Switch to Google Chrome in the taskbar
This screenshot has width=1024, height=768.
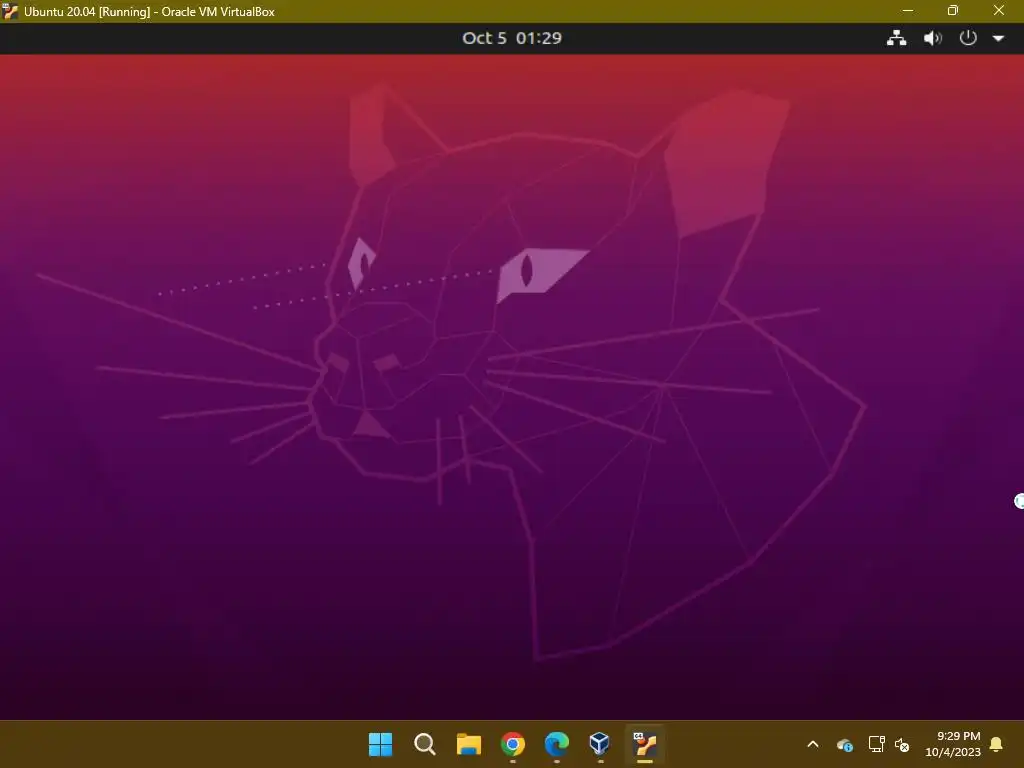pyautogui.click(x=513, y=744)
